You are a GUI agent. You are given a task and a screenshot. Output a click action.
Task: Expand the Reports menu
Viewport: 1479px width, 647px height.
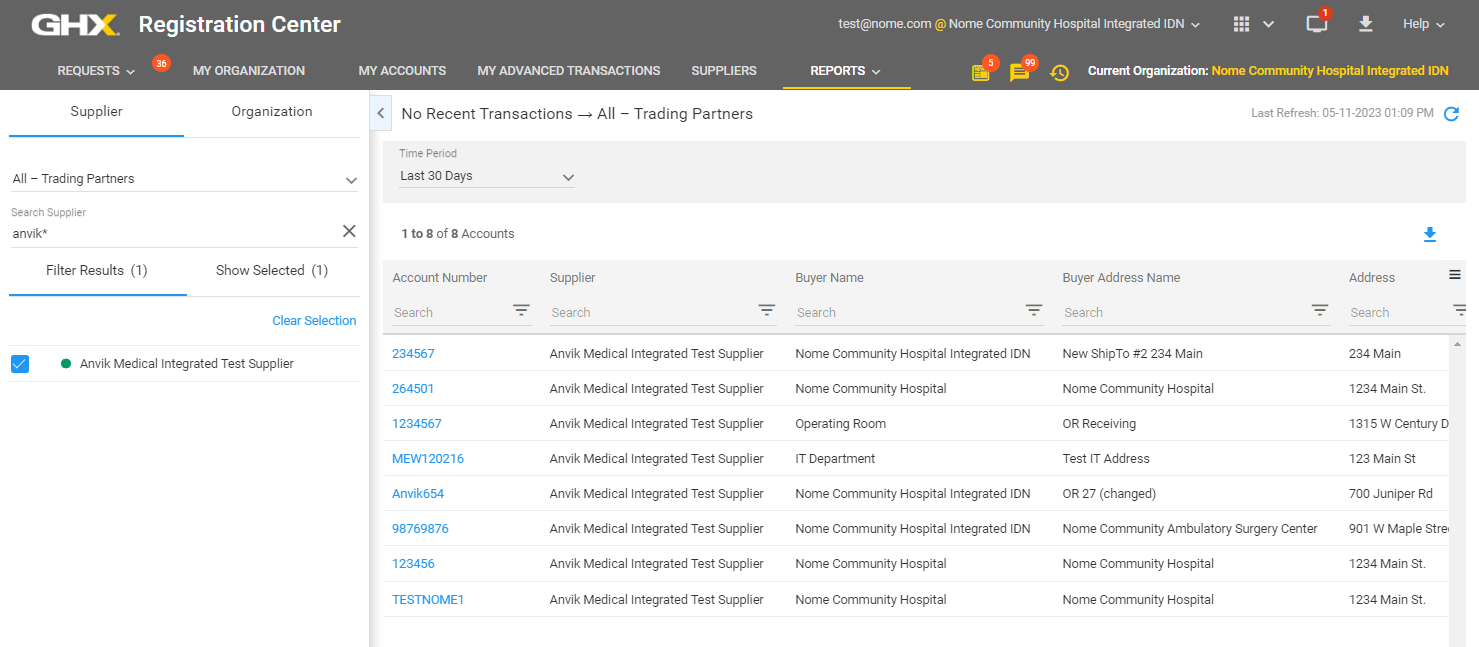(x=846, y=71)
